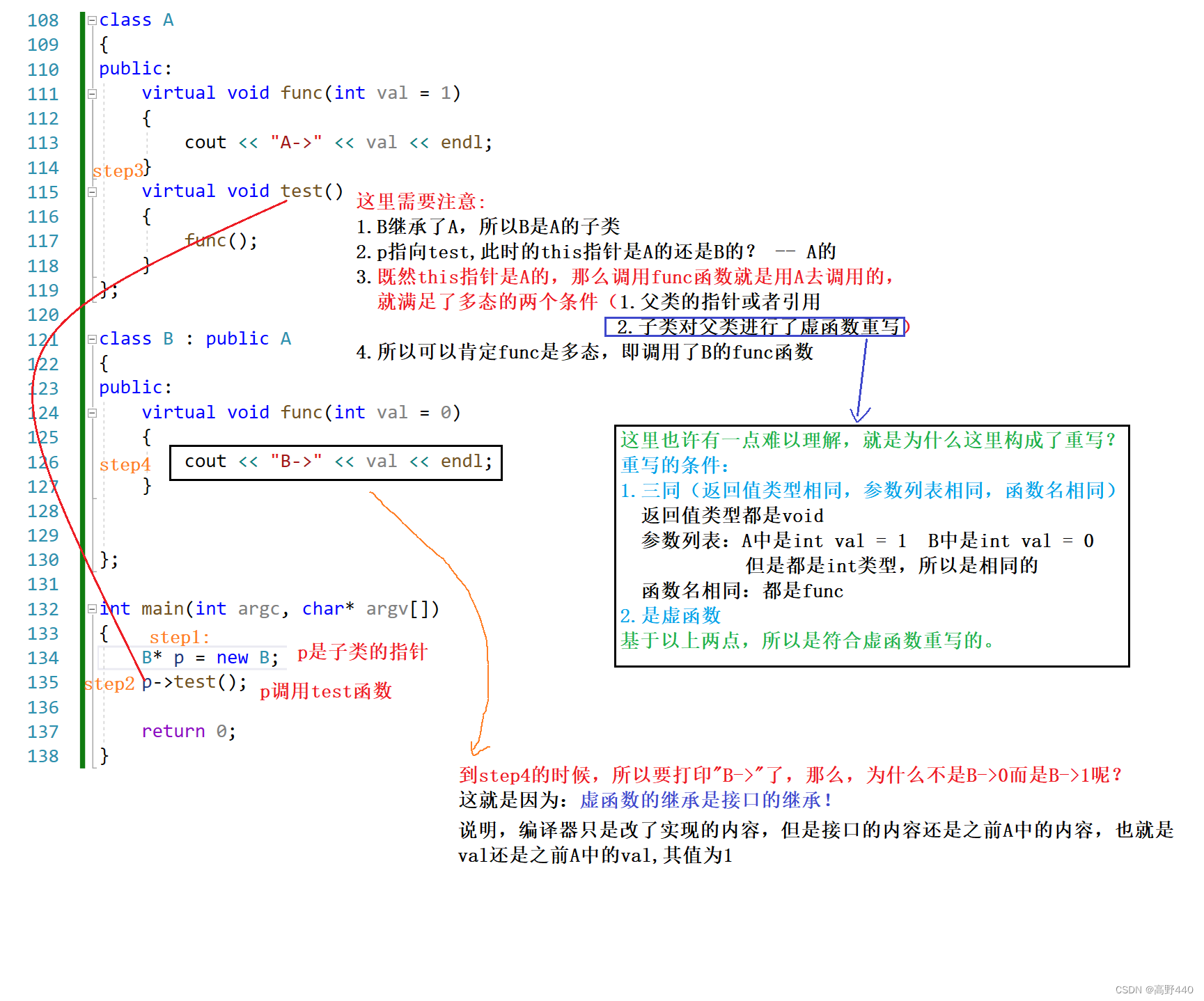The width and height of the screenshot is (1204, 1001).
Task: Click the text '但是都是int类型, 所以是相同的'
Action: 891,566
